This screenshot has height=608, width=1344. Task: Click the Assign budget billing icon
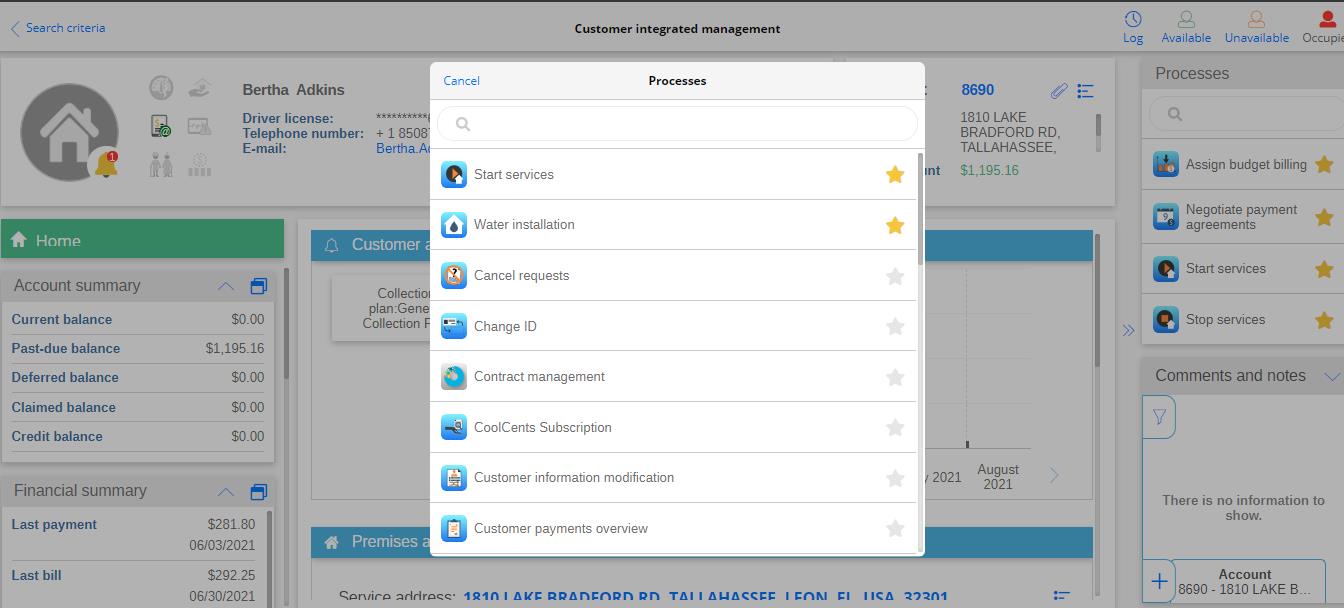(1166, 165)
